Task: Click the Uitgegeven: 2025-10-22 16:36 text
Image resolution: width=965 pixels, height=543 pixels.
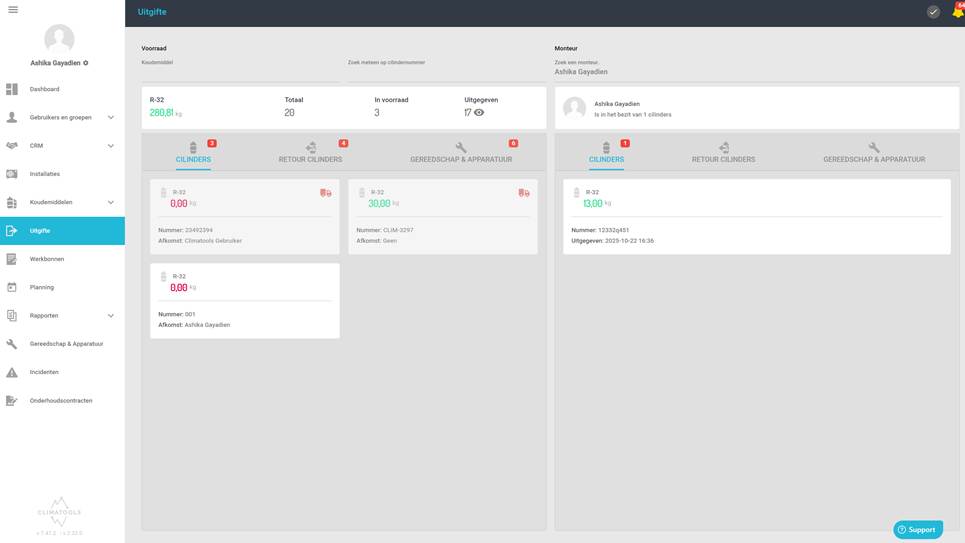Action: 612,241
